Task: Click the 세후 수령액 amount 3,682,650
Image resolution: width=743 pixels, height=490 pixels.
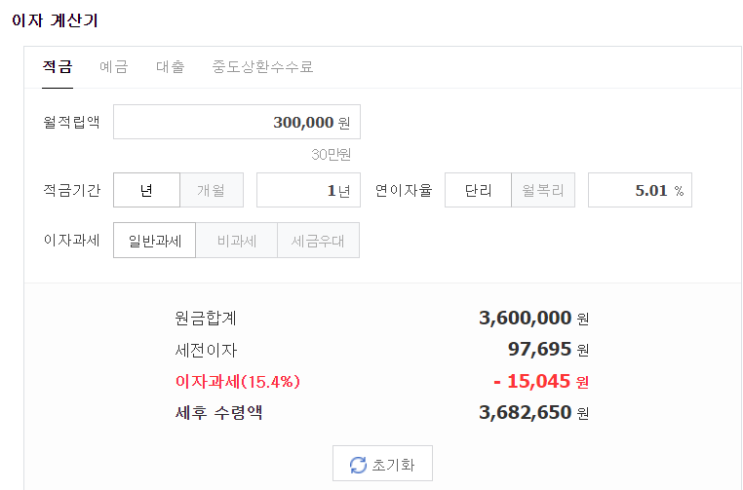Action: coord(525,412)
